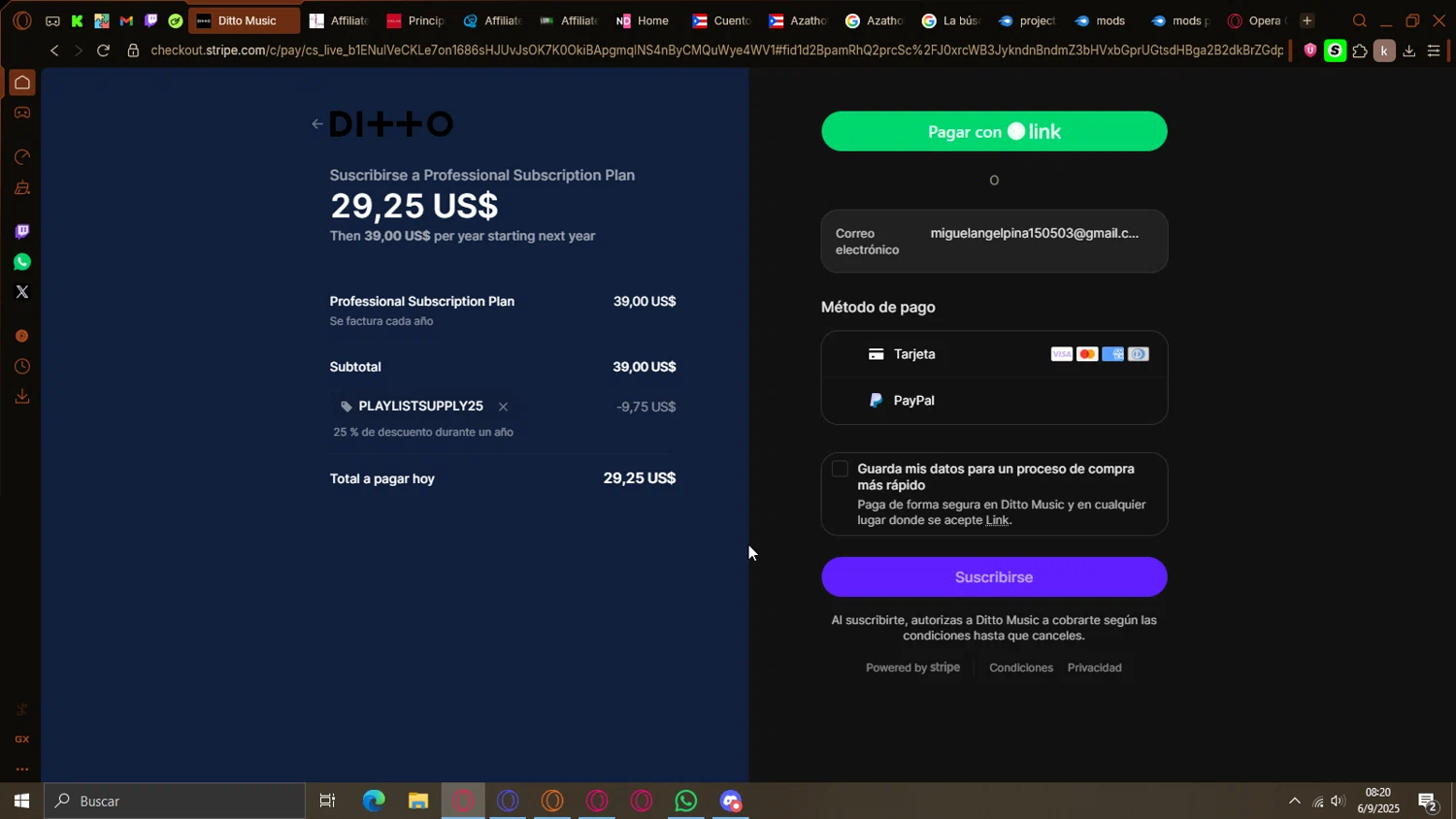Click the Home icon in sidebar

click(x=21, y=82)
